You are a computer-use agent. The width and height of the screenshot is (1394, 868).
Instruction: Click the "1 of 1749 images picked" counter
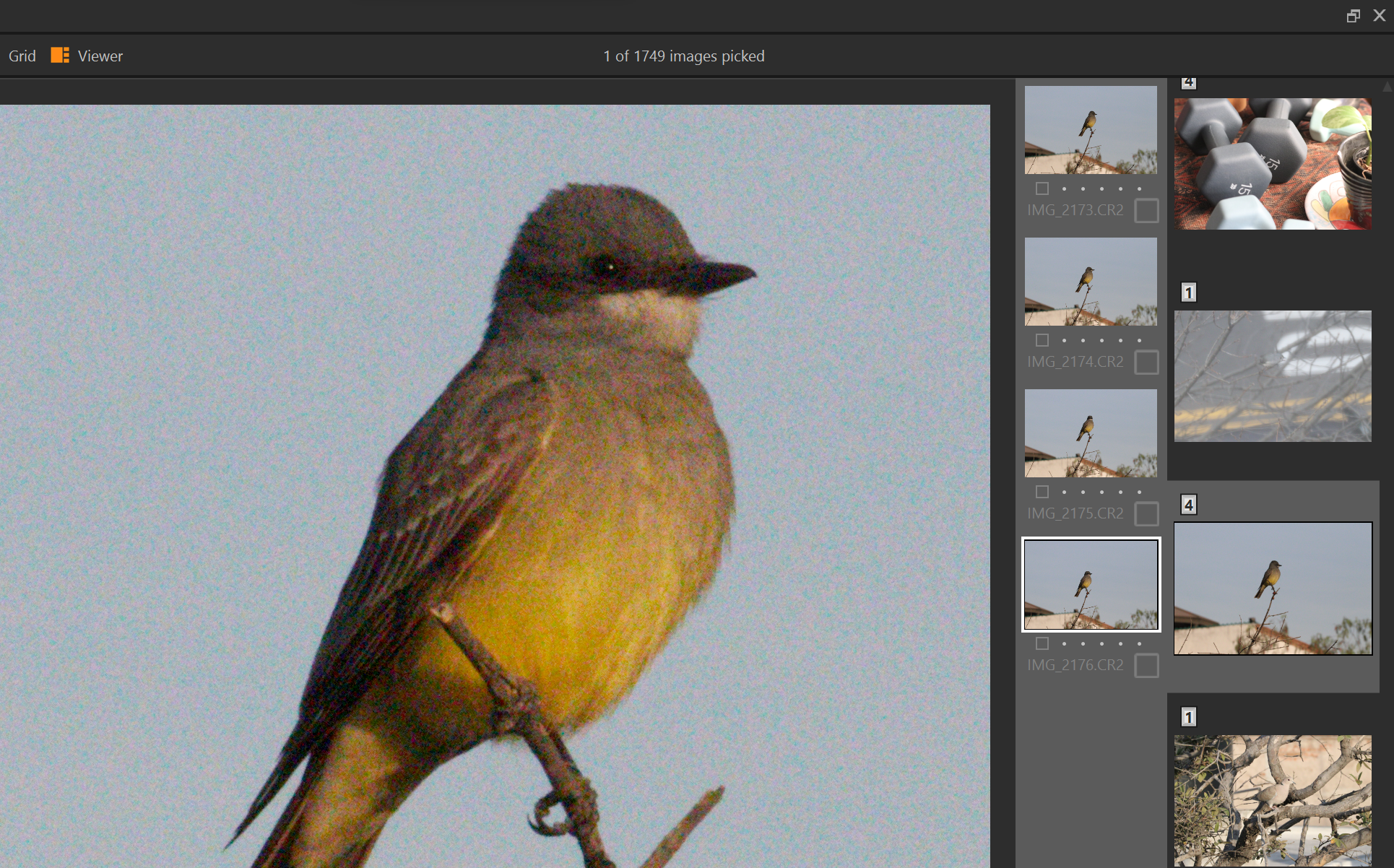click(683, 56)
